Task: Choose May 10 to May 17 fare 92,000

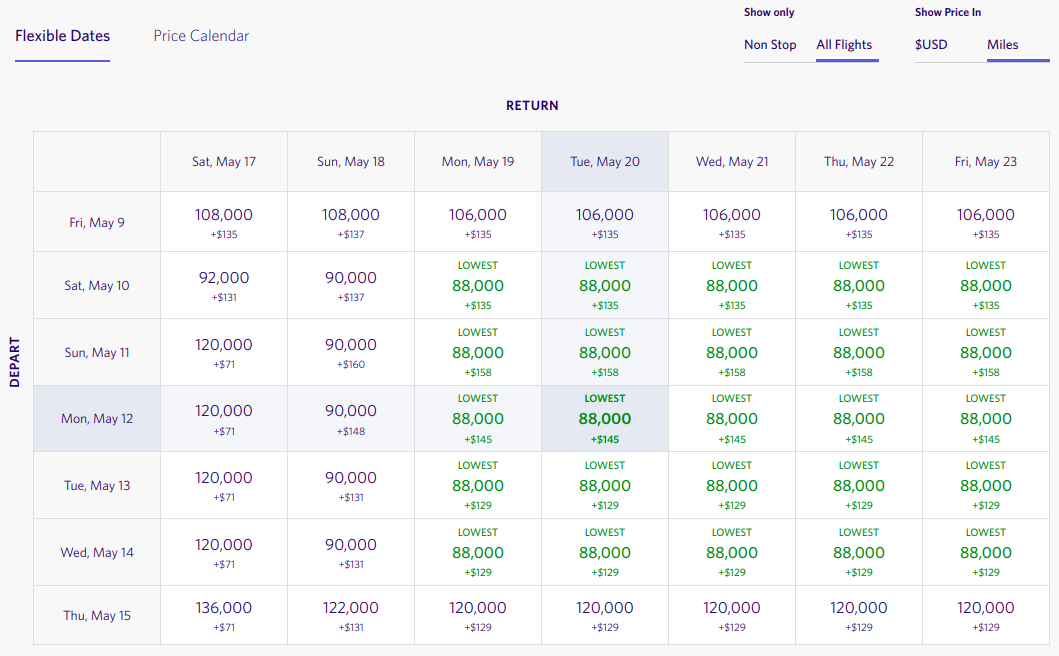Action: (x=224, y=285)
